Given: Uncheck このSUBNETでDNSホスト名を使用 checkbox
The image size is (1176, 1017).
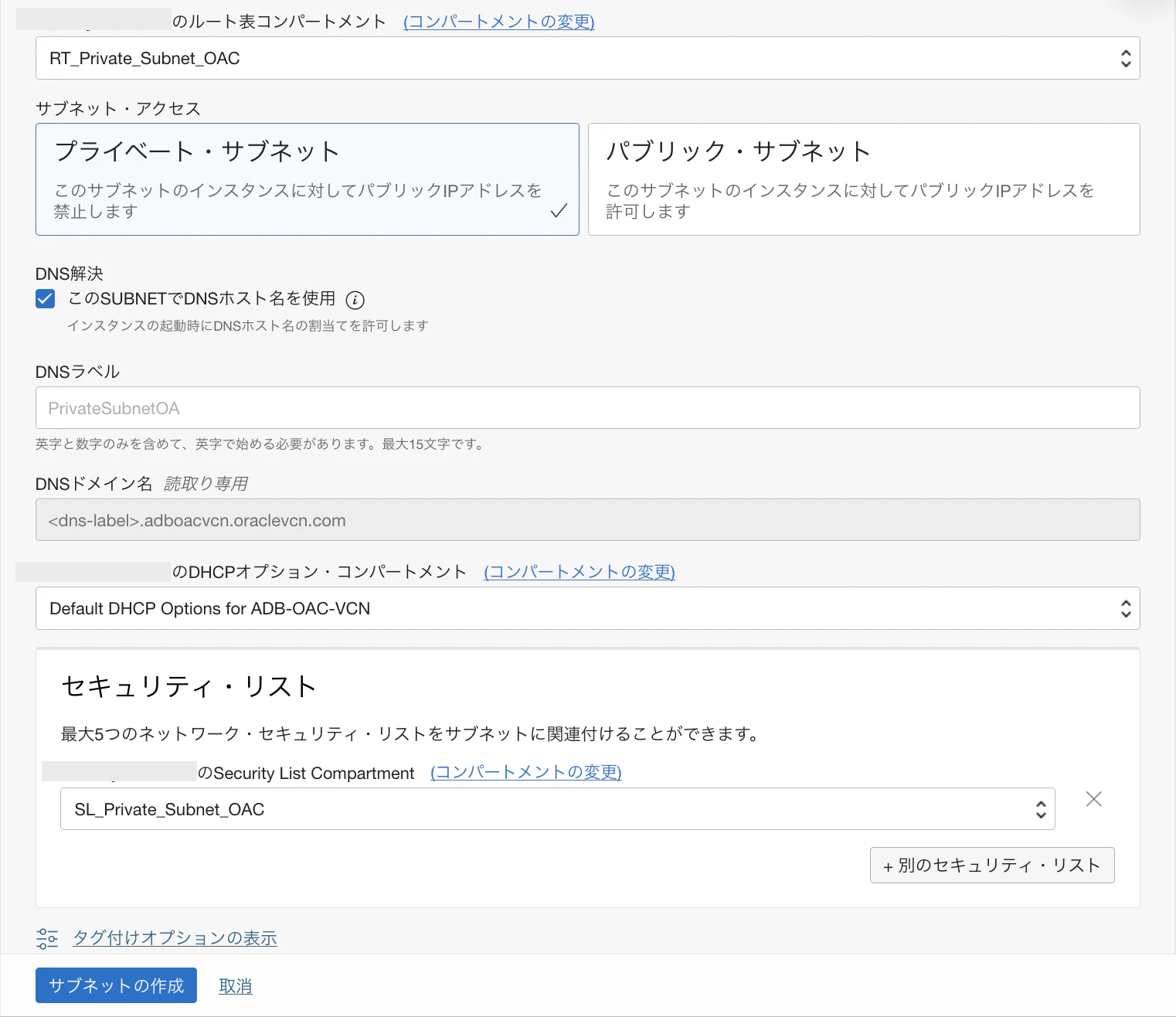Looking at the screenshot, I should (x=46, y=299).
